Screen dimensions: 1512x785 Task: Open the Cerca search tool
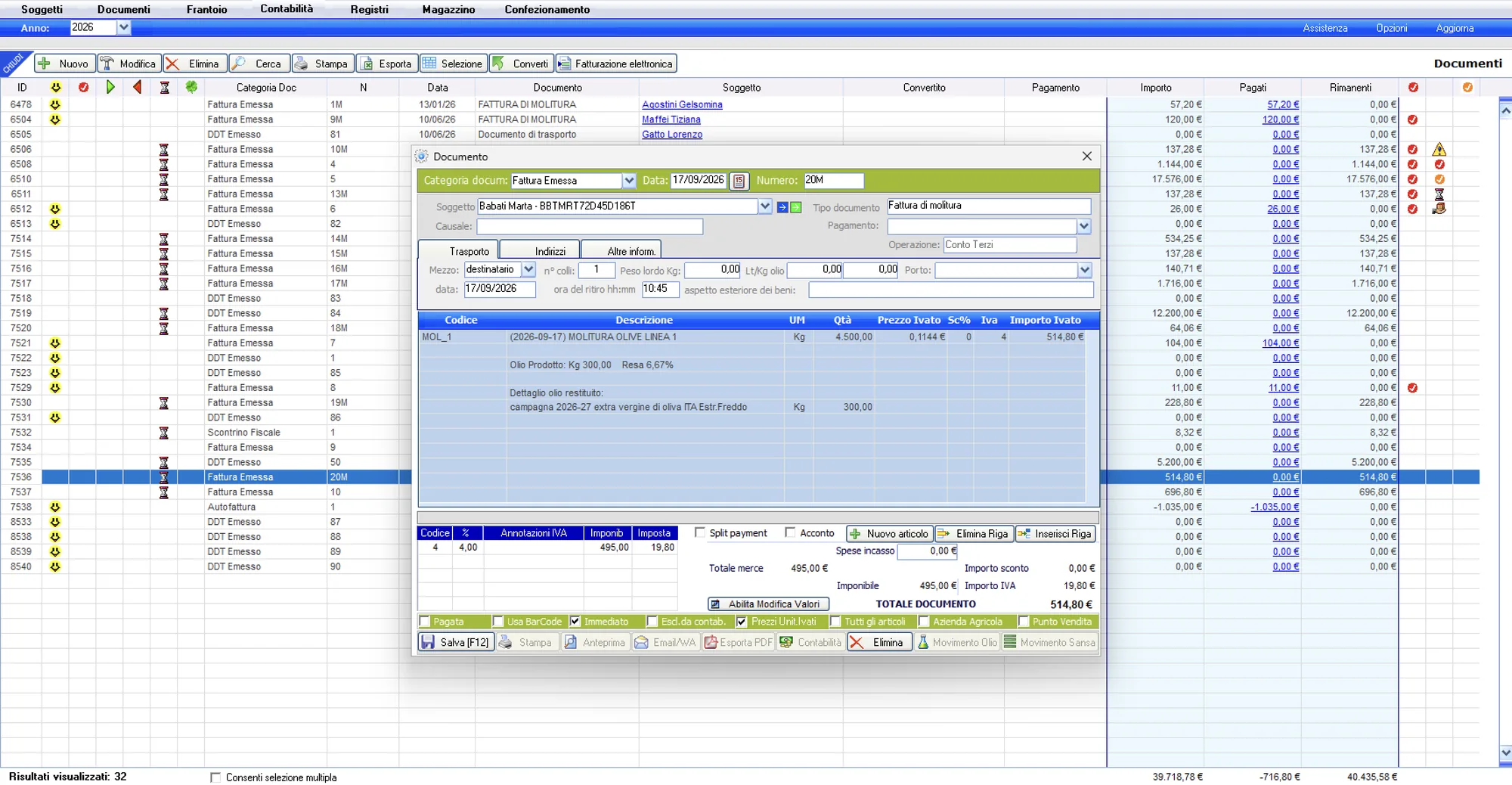[x=259, y=64]
